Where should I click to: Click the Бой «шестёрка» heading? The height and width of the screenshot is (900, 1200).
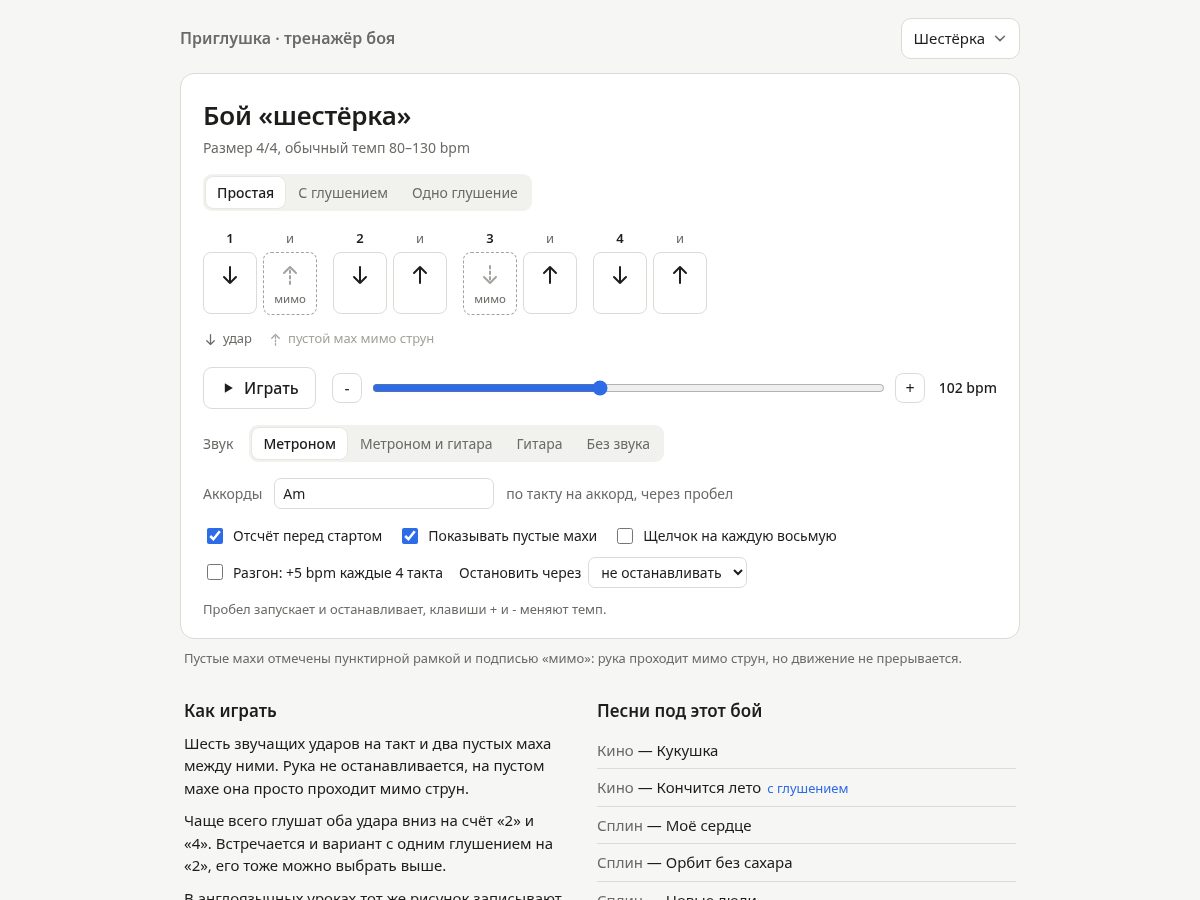307,116
